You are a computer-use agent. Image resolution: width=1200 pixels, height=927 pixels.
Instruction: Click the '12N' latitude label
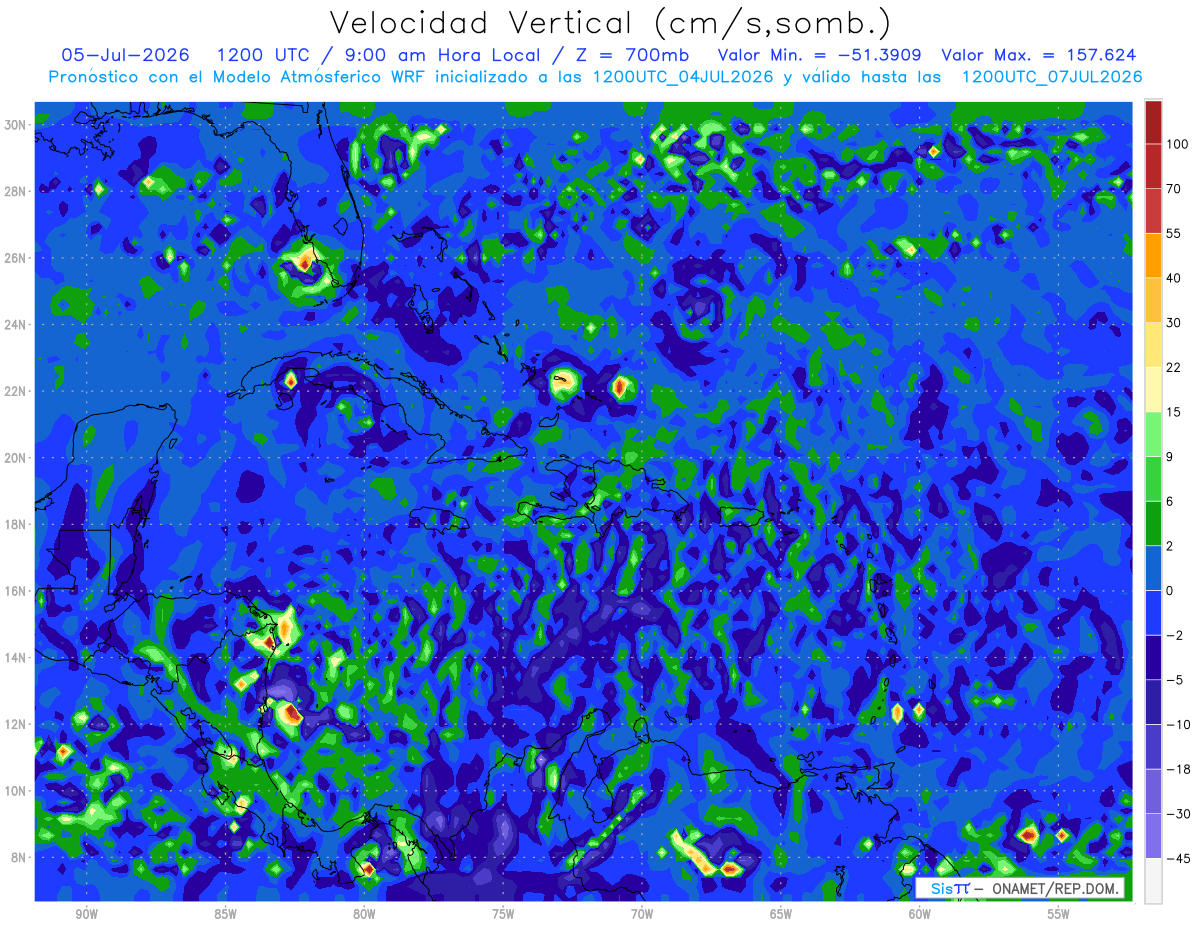point(17,724)
